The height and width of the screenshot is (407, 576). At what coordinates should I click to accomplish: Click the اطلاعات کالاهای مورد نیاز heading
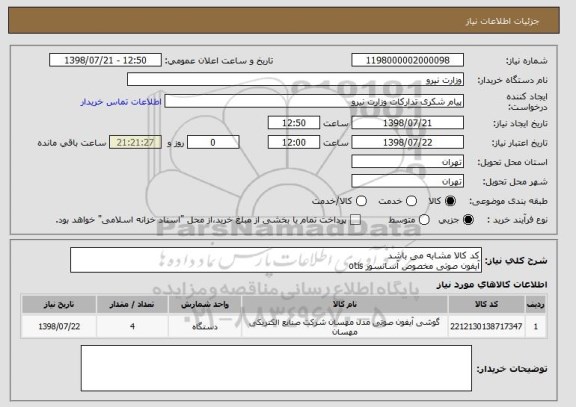click(492, 285)
